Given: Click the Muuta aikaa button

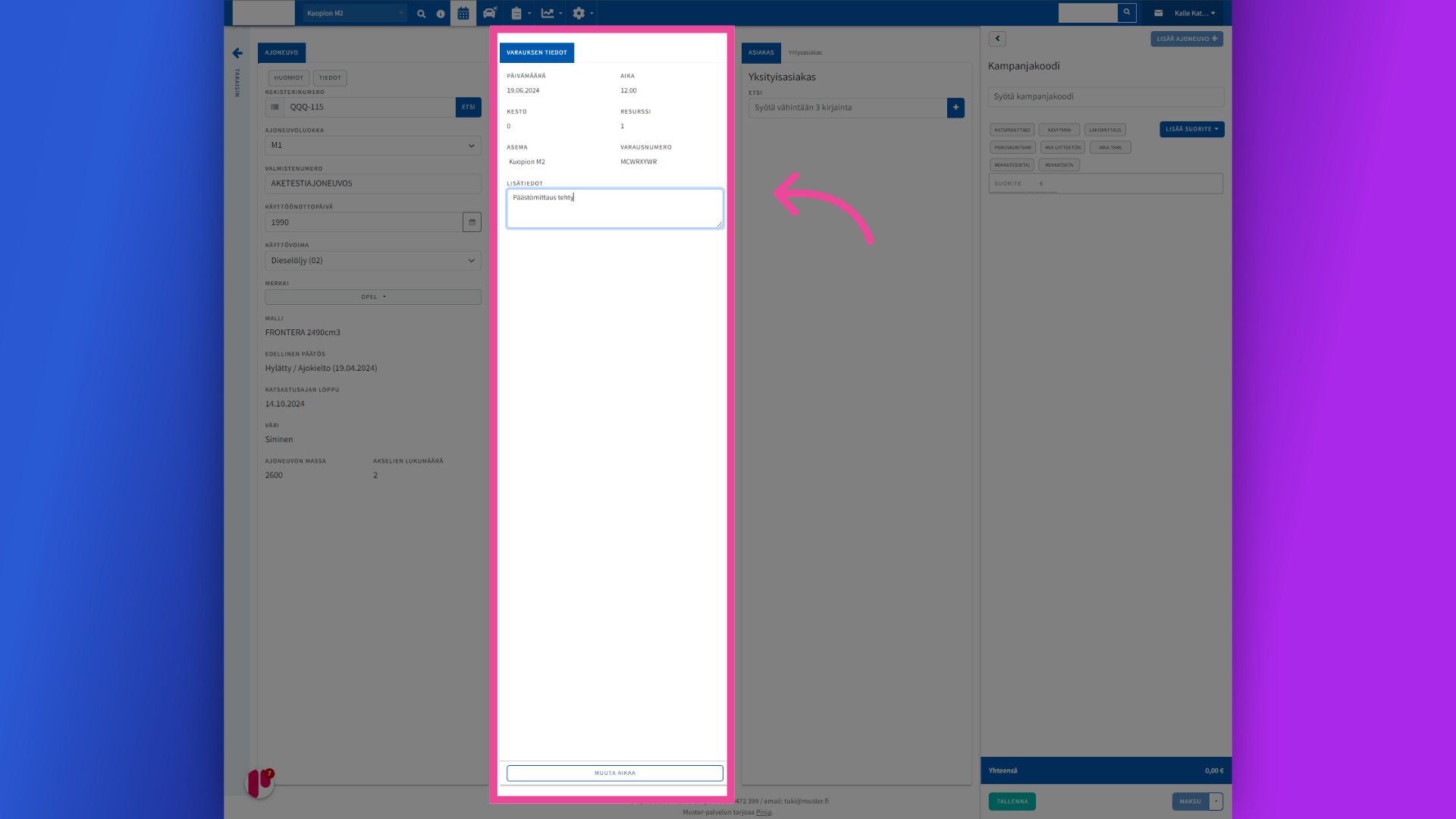Looking at the screenshot, I should point(614,773).
